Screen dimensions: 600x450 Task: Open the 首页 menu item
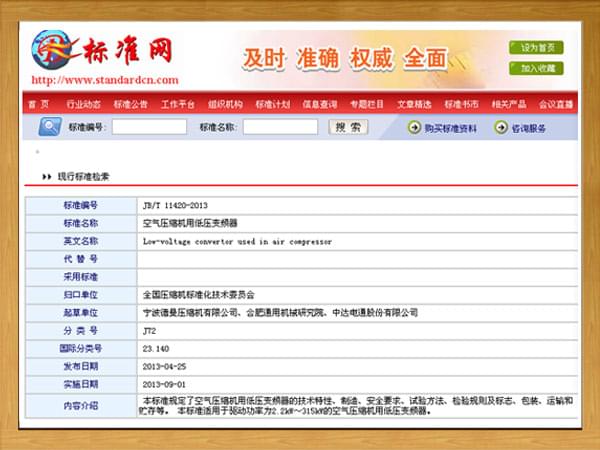click(x=39, y=104)
